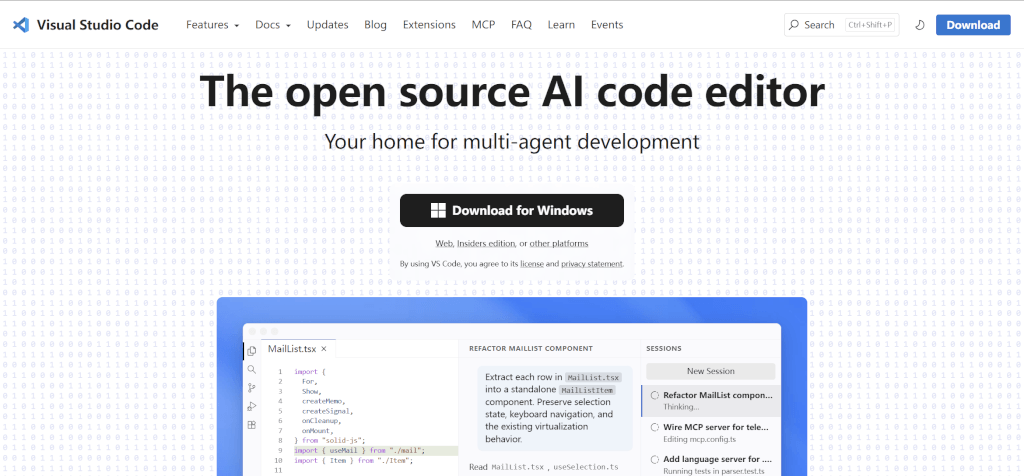
Task: Close the MailList.tsx tab with the x
Action: pos(323,349)
